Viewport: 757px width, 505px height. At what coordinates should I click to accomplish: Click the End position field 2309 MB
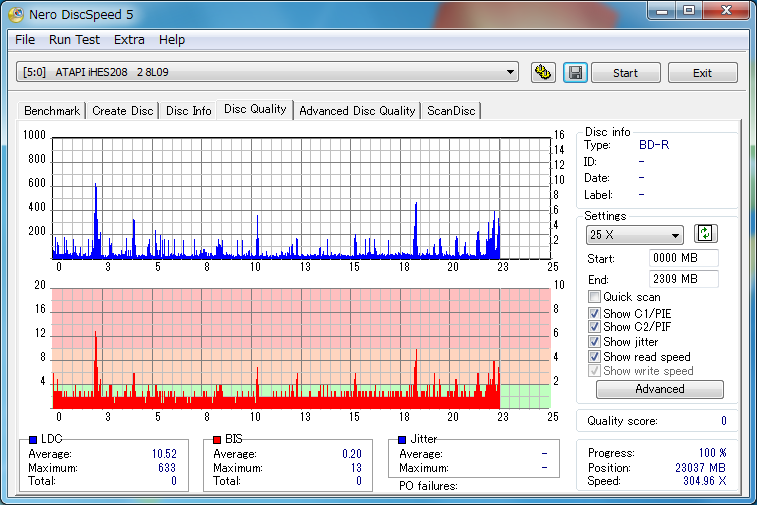click(684, 279)
